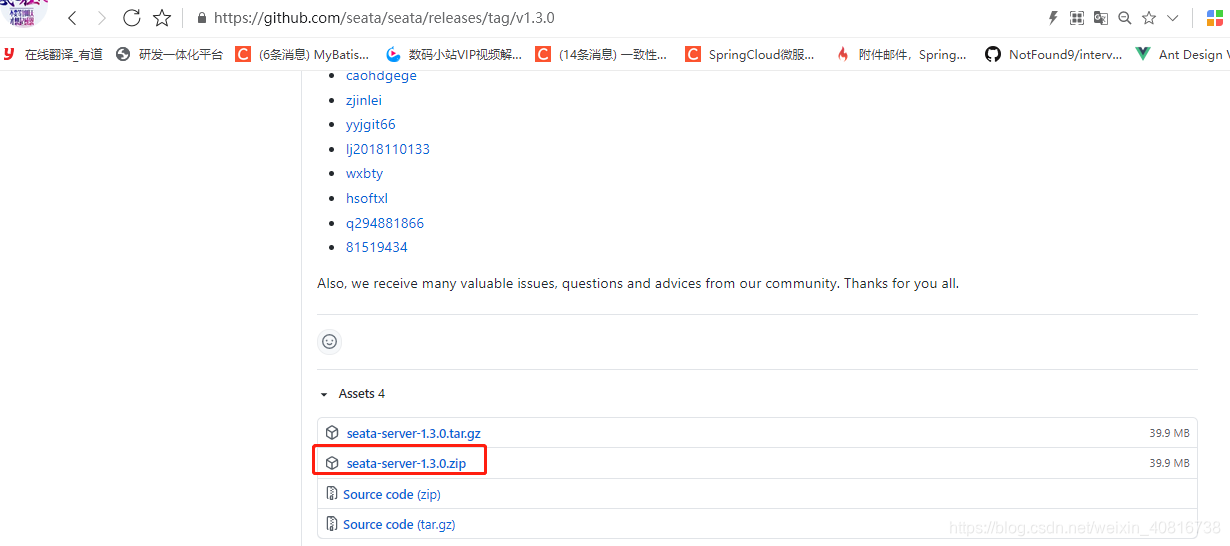Click the zoom magnifier icon in address bar
Viewport: 1230px width, 546px height.
click(1125, 18)
